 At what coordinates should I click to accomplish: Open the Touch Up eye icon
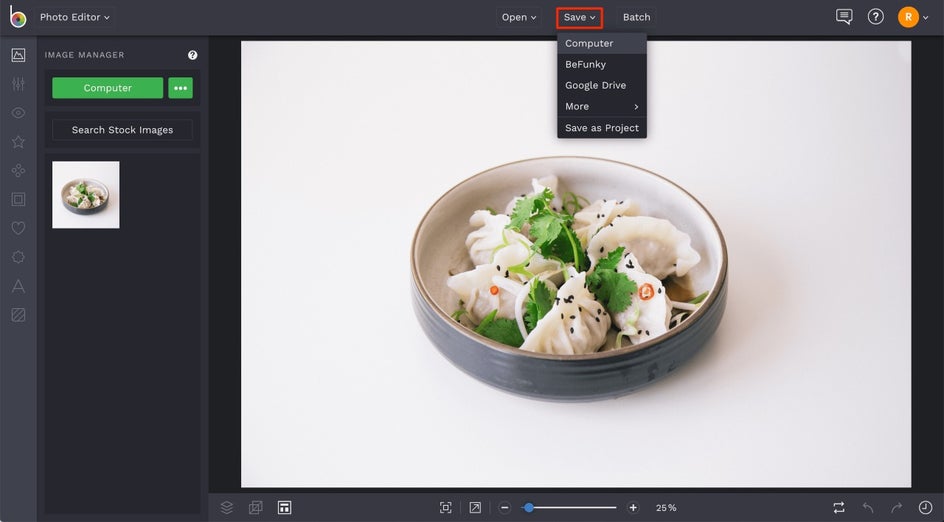coord(18,113)
